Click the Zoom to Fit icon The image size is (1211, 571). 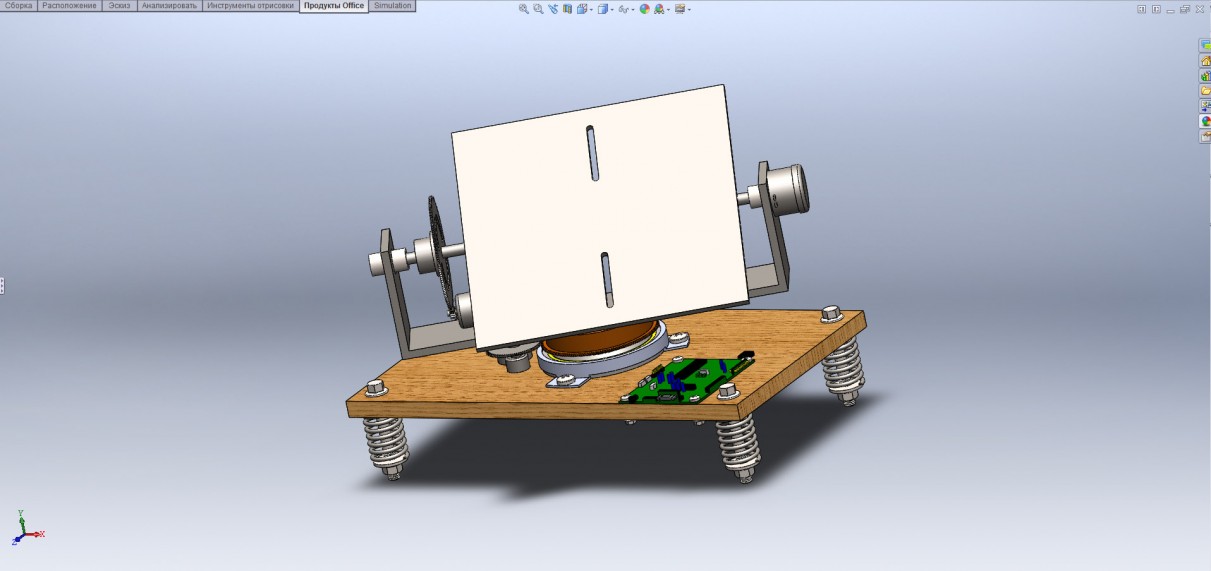pos(524,9)
